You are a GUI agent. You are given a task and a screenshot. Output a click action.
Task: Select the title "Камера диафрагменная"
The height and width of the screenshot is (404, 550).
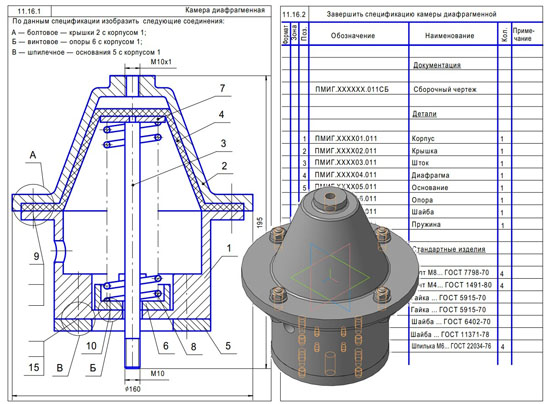[225, 10]
